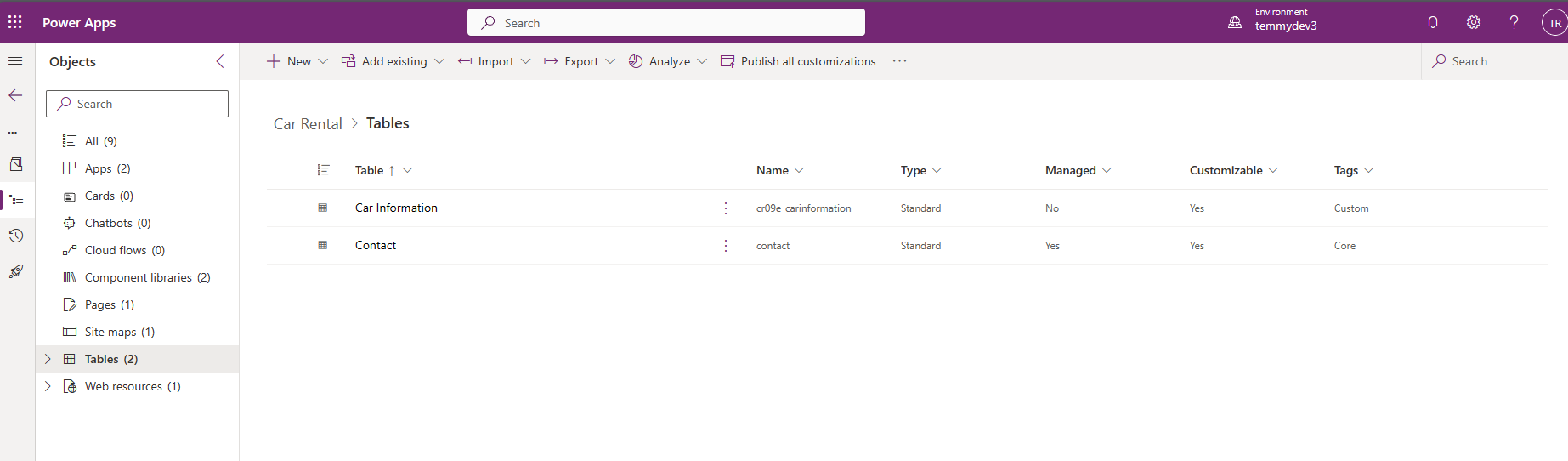Expand the Web resources tree node
1568x461 pixels.
click(48, 386)
